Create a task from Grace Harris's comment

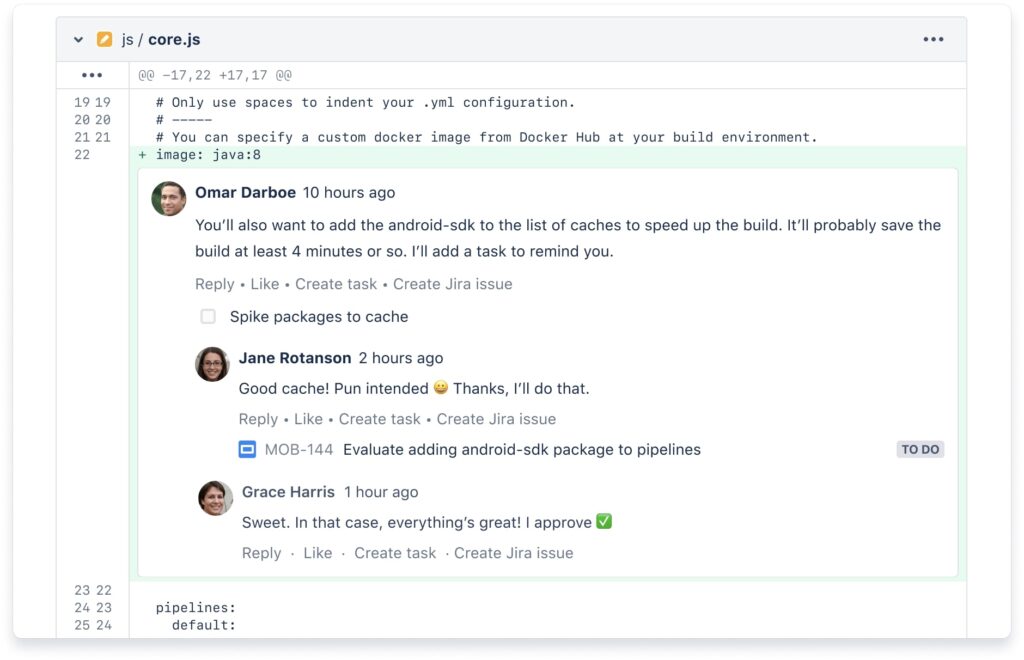point(395,552)
